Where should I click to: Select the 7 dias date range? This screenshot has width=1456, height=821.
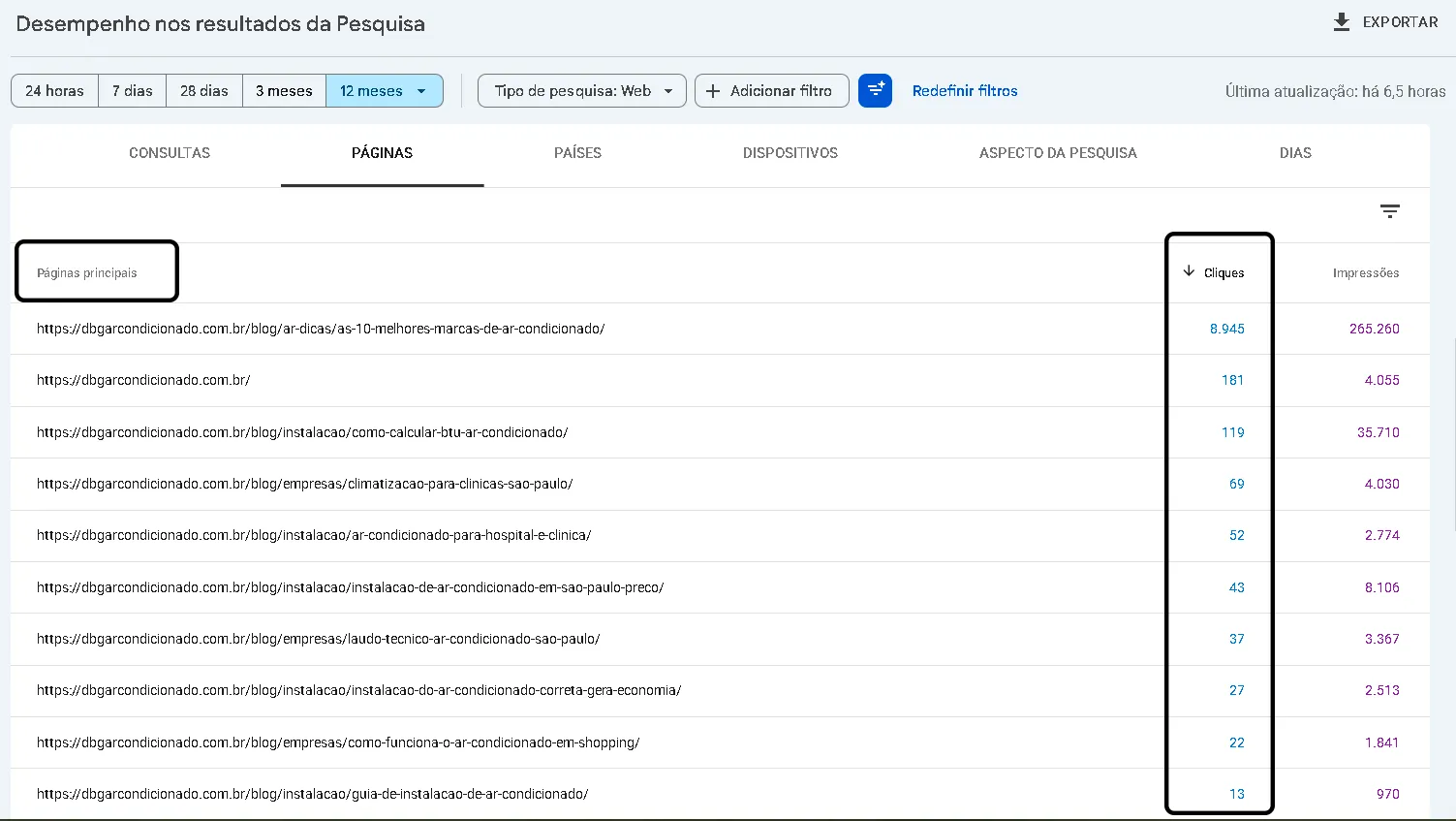click(x=132, y=91)
